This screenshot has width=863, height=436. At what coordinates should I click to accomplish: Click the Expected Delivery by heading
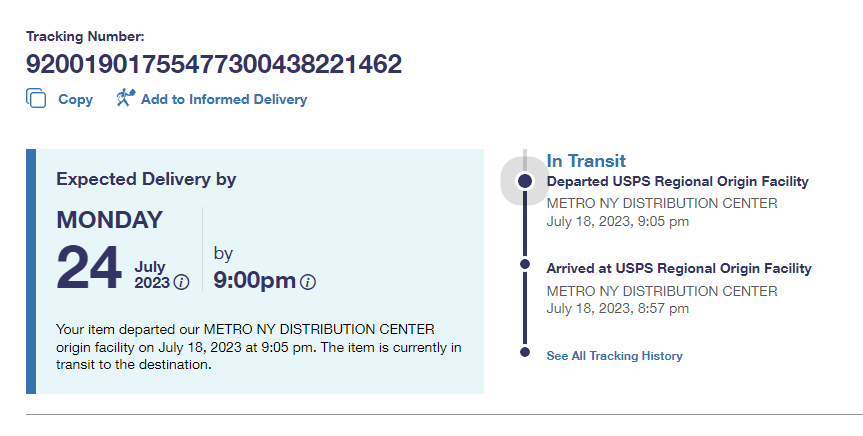coord(146,180)
